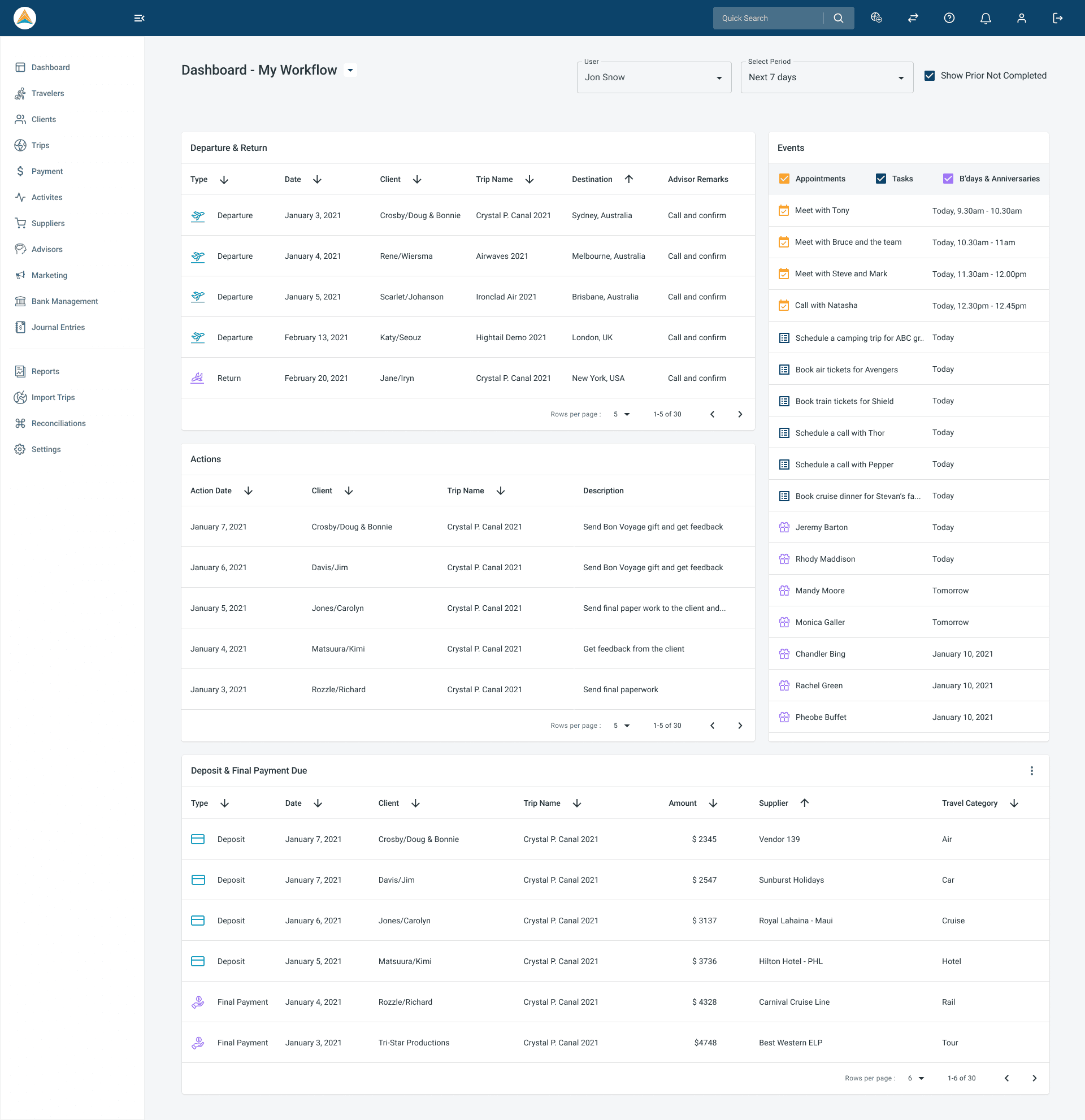Open Travelers in the sidebar
Screen dimensions: 1085x1120
point(48,93)
